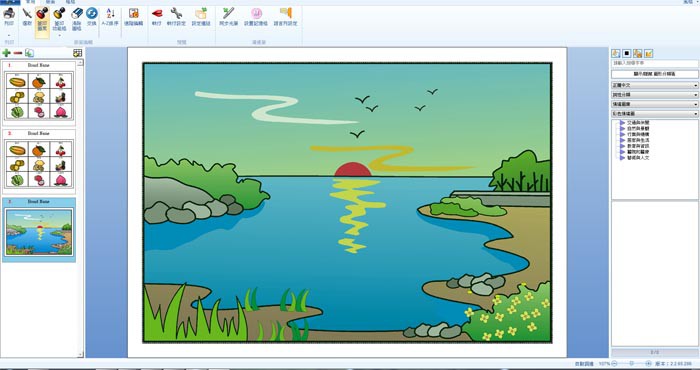Viewport: 700px width, 370px height.
Task: Click the wide button below the search field
Action: pyautogui.click(x=654, y=74)
